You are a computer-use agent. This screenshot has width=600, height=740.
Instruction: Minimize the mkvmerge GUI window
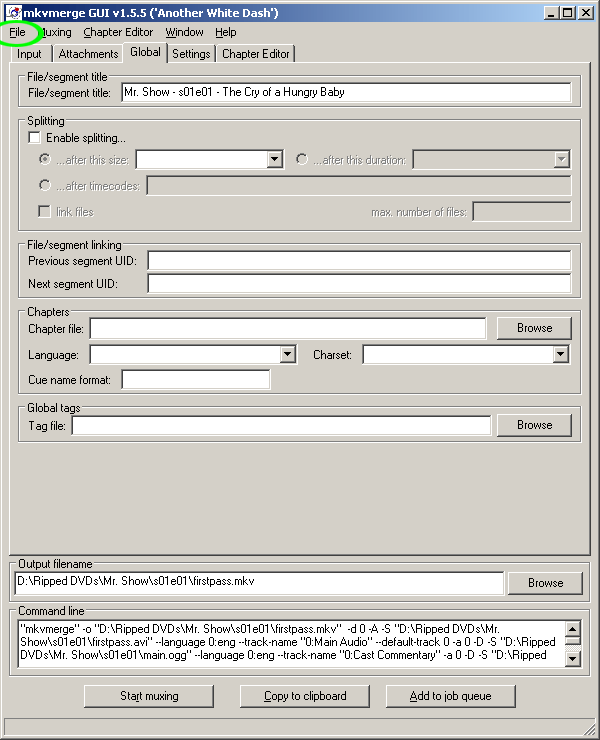551,13
